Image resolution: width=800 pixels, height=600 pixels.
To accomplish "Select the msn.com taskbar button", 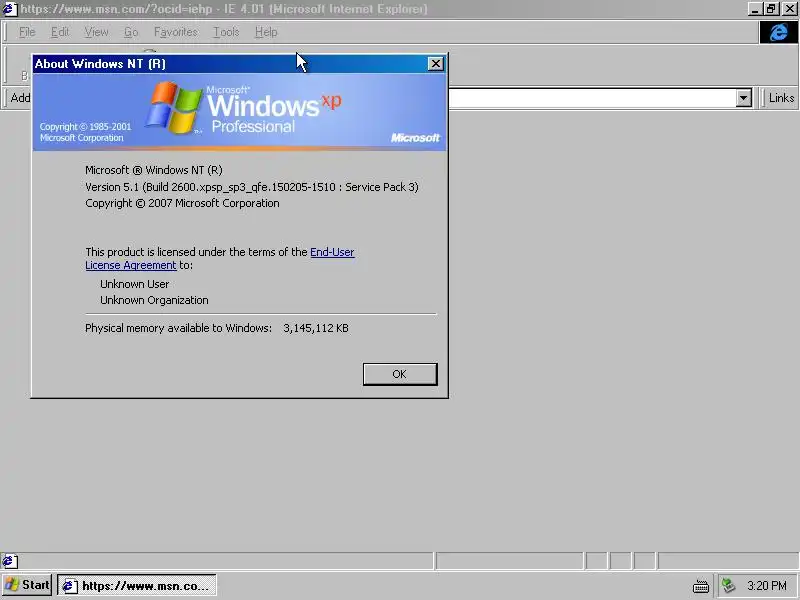I will coord(137,585).
